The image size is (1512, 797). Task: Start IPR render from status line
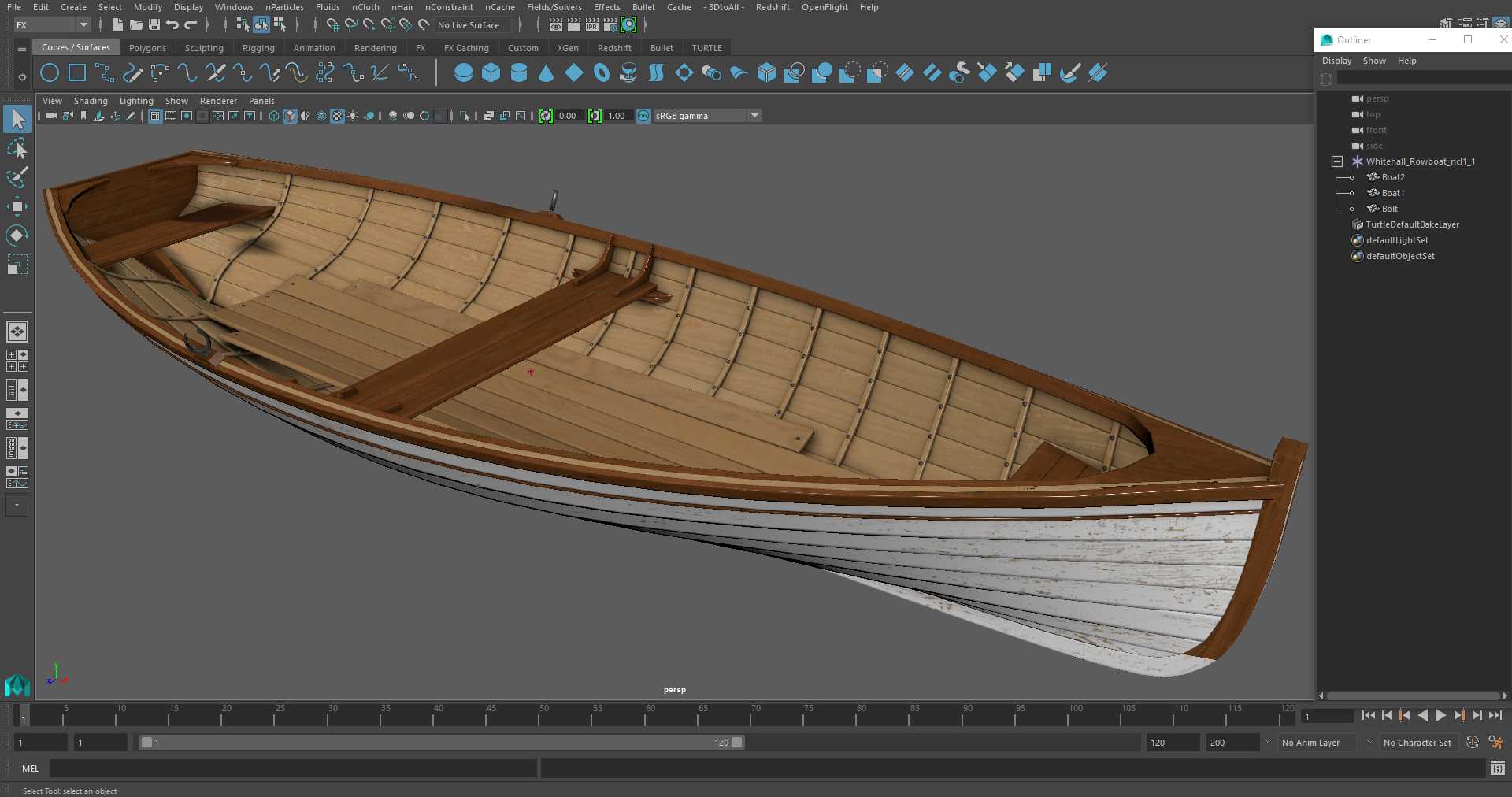coord(592,25)
